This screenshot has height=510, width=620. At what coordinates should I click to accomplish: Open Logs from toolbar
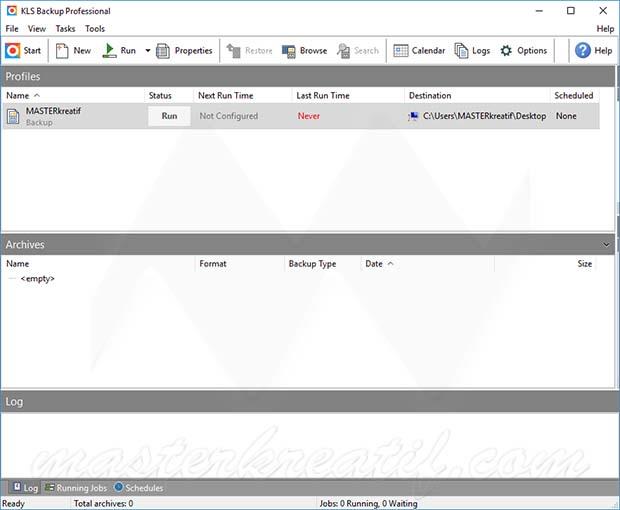tap(472, 51)
